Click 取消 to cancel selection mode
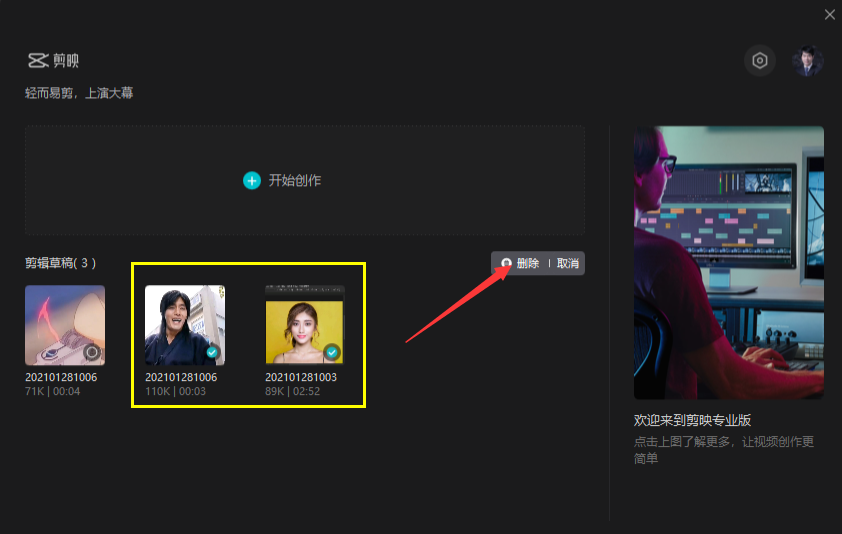842x534 pixels. tap(568, 263)
